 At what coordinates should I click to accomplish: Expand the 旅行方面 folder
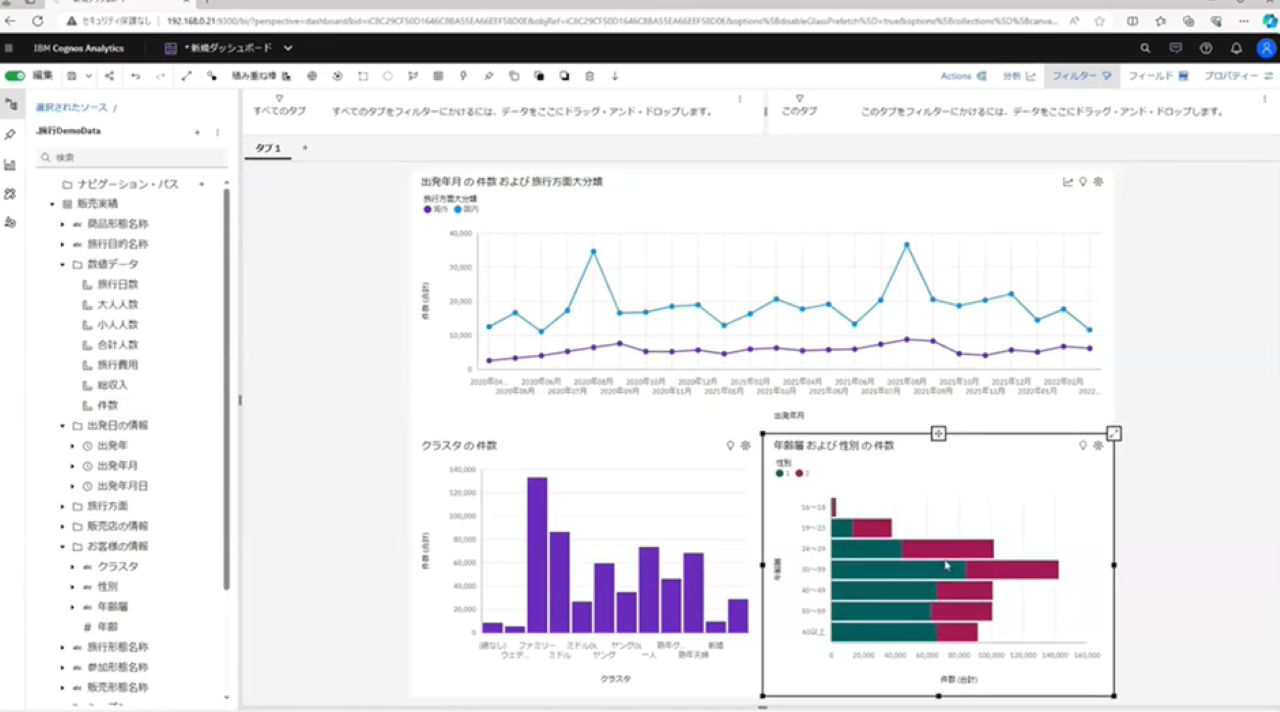(62, 506)
